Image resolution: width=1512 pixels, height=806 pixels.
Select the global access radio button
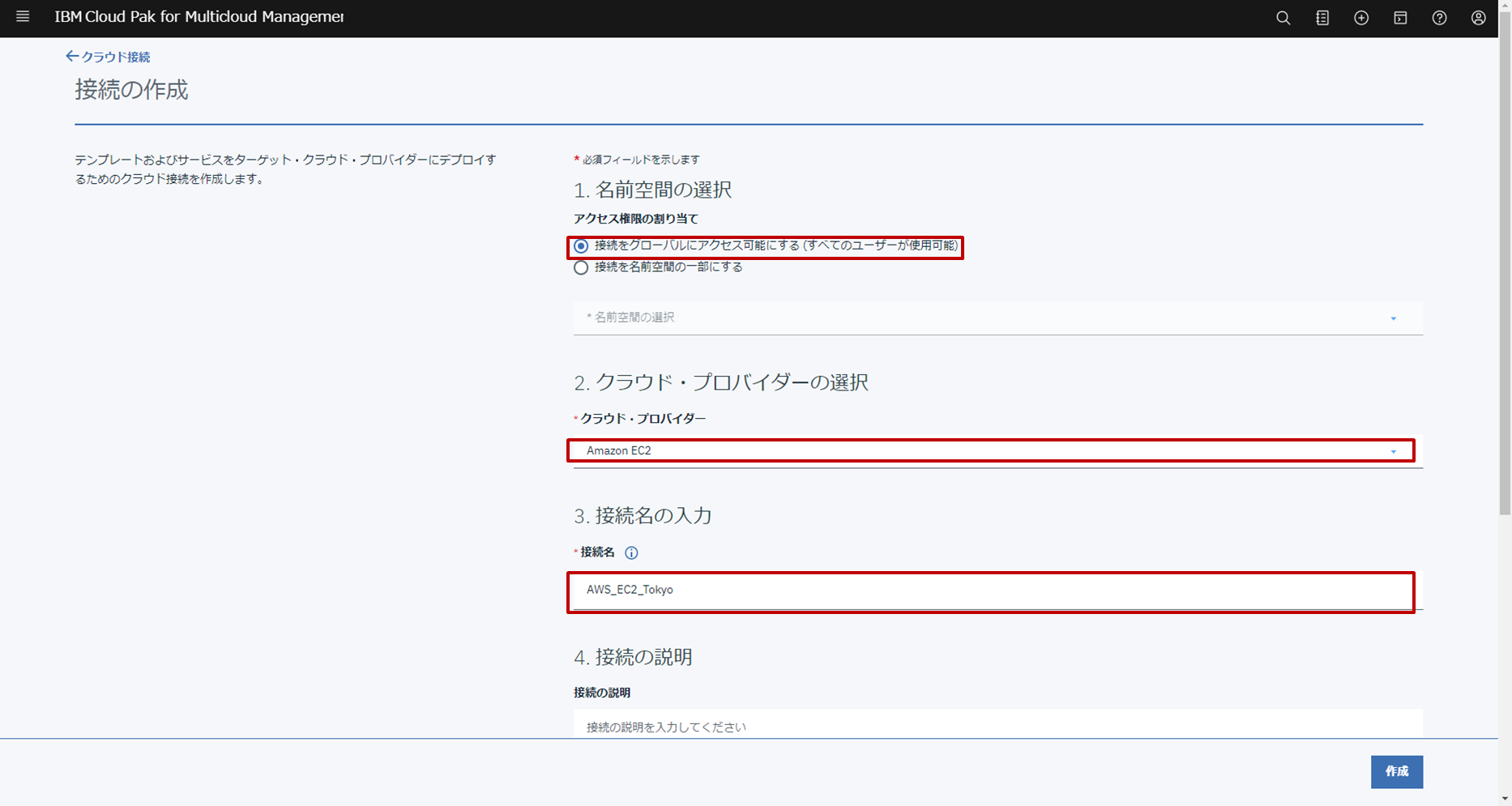pos(581,245)
